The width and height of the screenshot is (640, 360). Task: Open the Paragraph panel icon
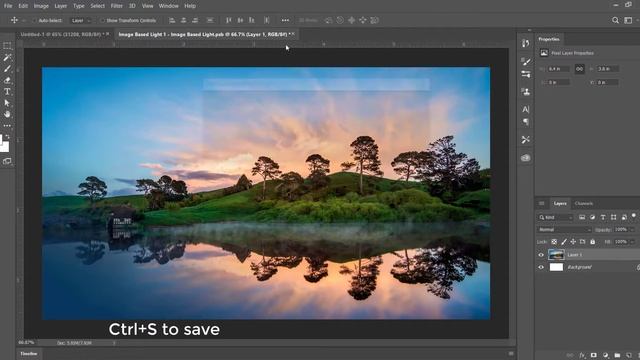(526, 122)
